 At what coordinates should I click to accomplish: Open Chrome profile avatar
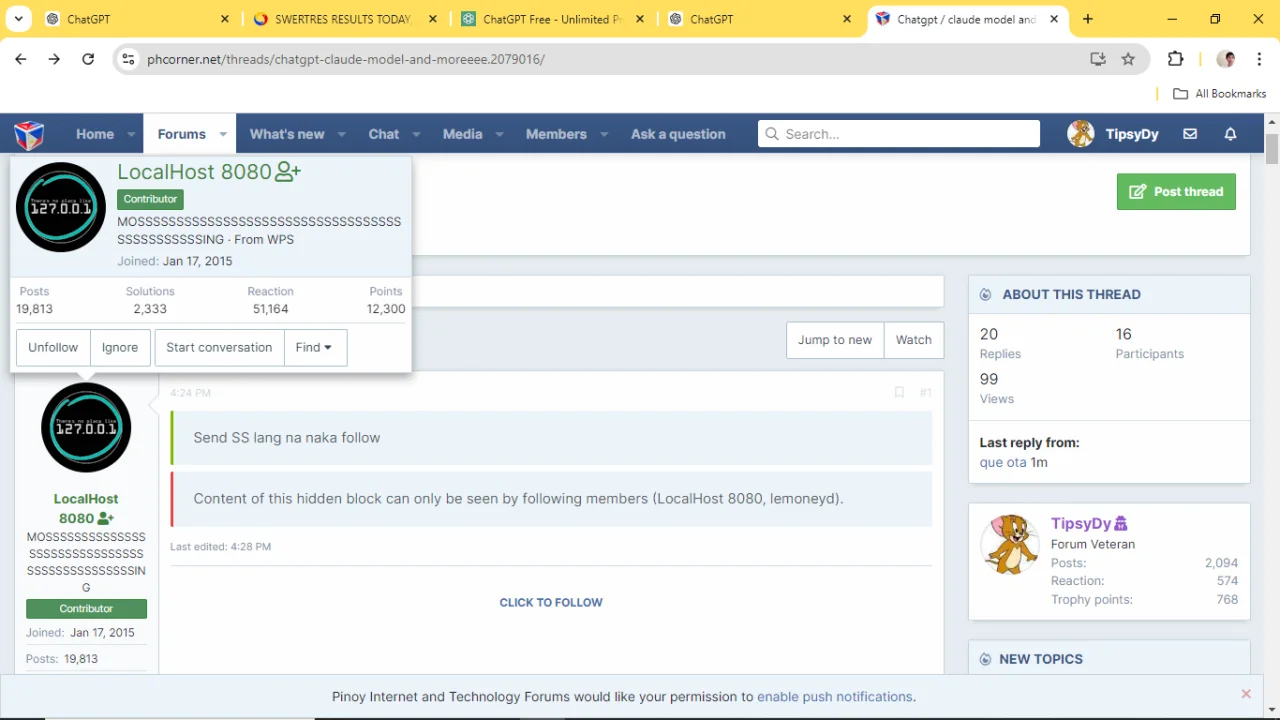pos(1226,59)
